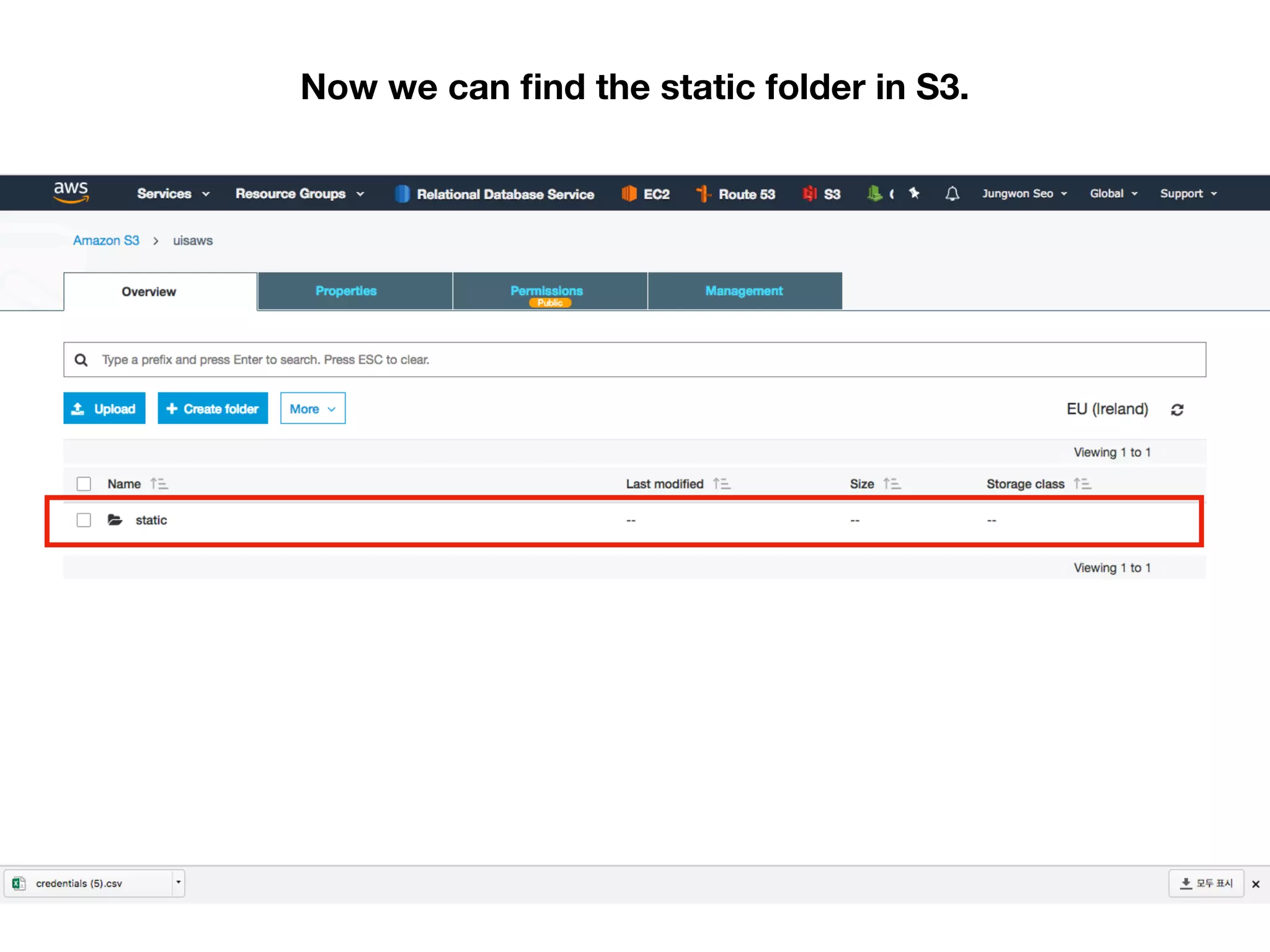Click the Upload button
This screenshot has height=952, width=1270.
tap(104, 408)
